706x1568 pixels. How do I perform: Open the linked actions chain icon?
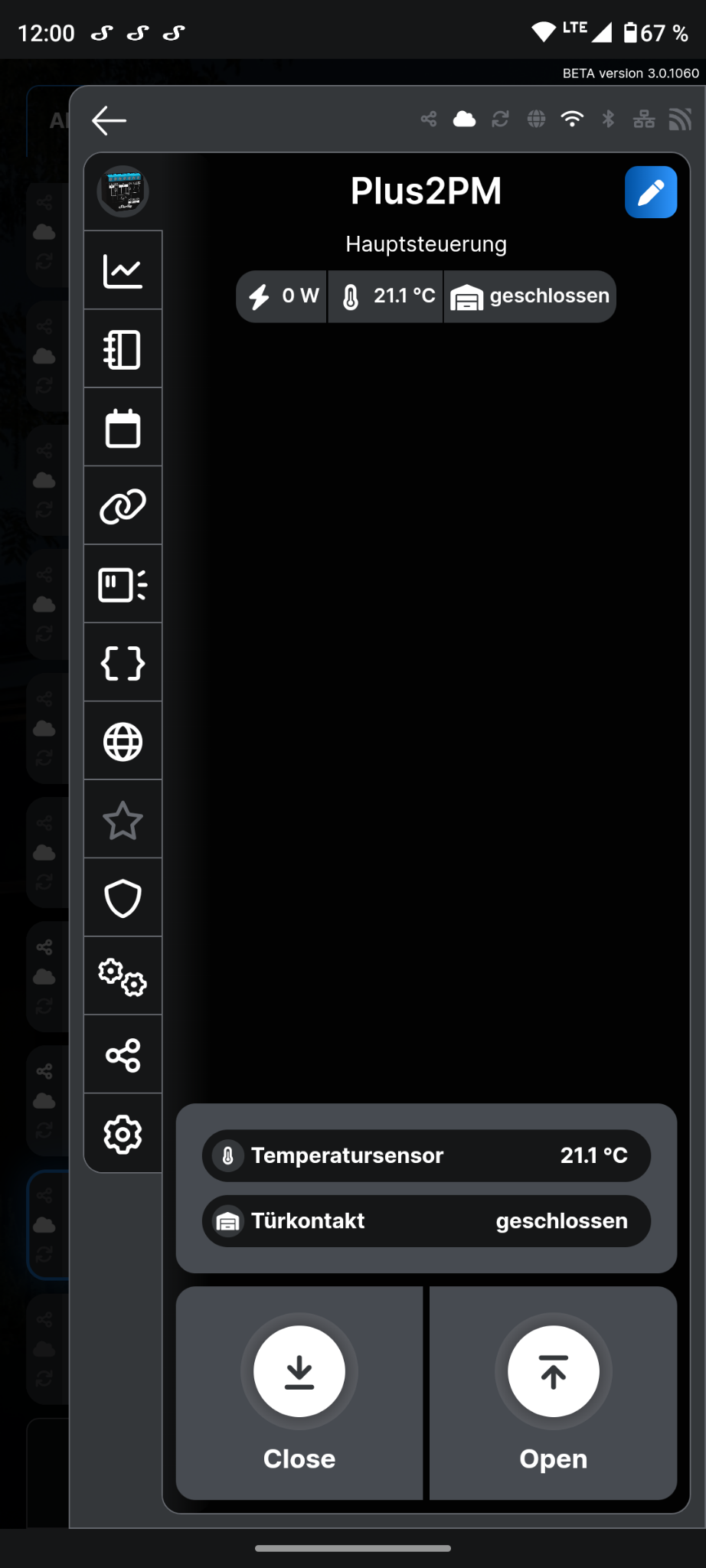point(123,506)
